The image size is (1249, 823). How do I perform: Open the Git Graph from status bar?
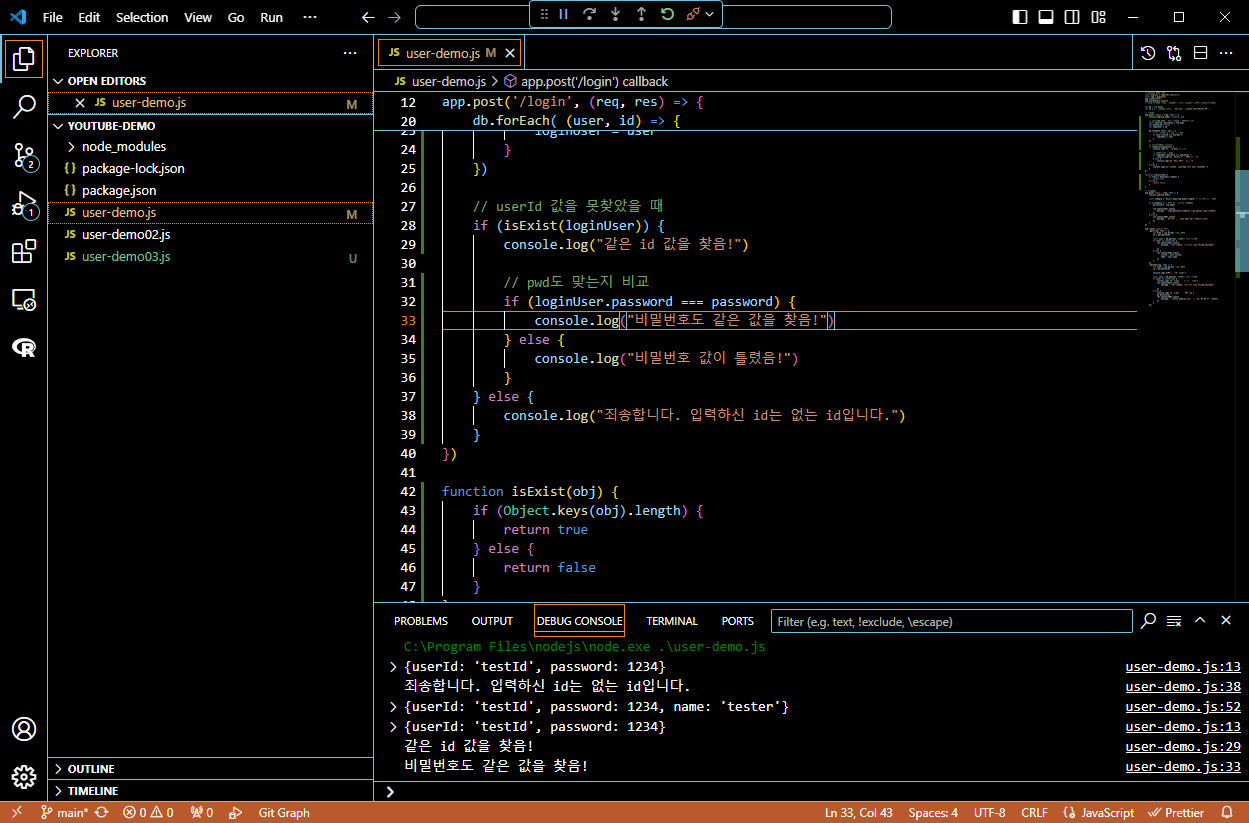[x=284, y=813]
